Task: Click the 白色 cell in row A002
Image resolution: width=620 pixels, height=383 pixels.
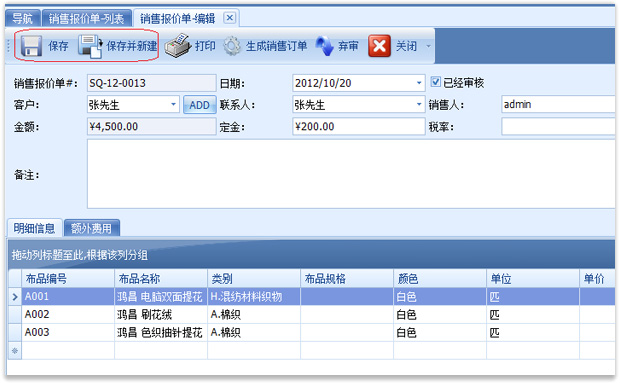Action: pos(440,315)
